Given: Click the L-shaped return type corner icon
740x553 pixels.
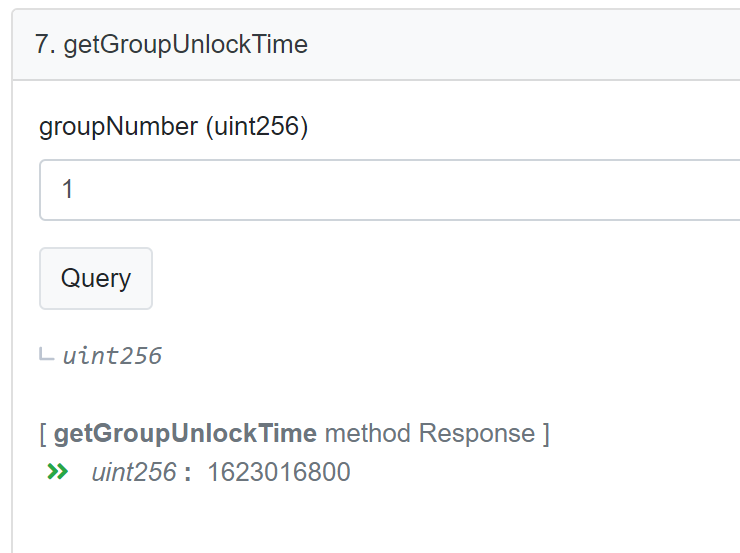Looking at the screenshot, I should [x=46, y=354].
